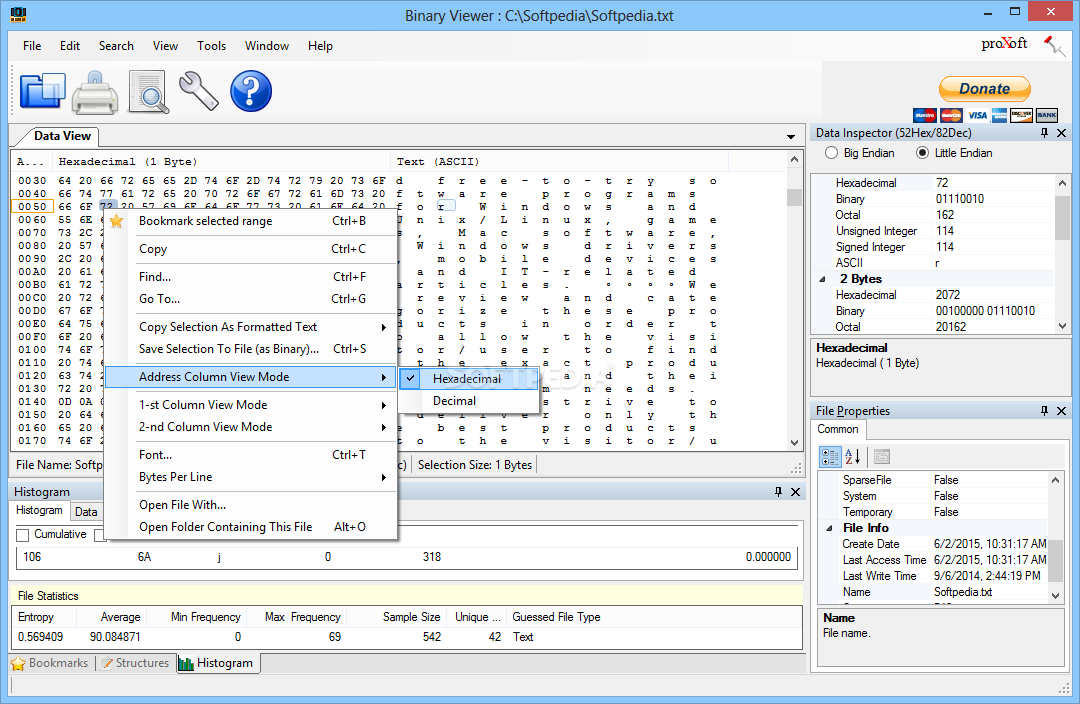Select the Little Endian option

pos(922,153)
